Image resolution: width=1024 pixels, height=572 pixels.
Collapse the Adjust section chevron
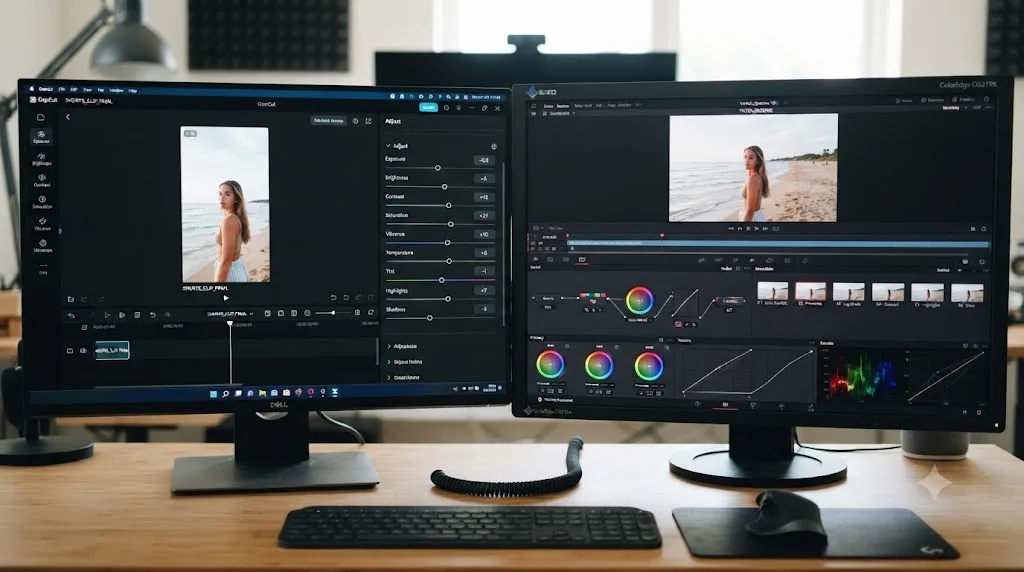point(389,146)
